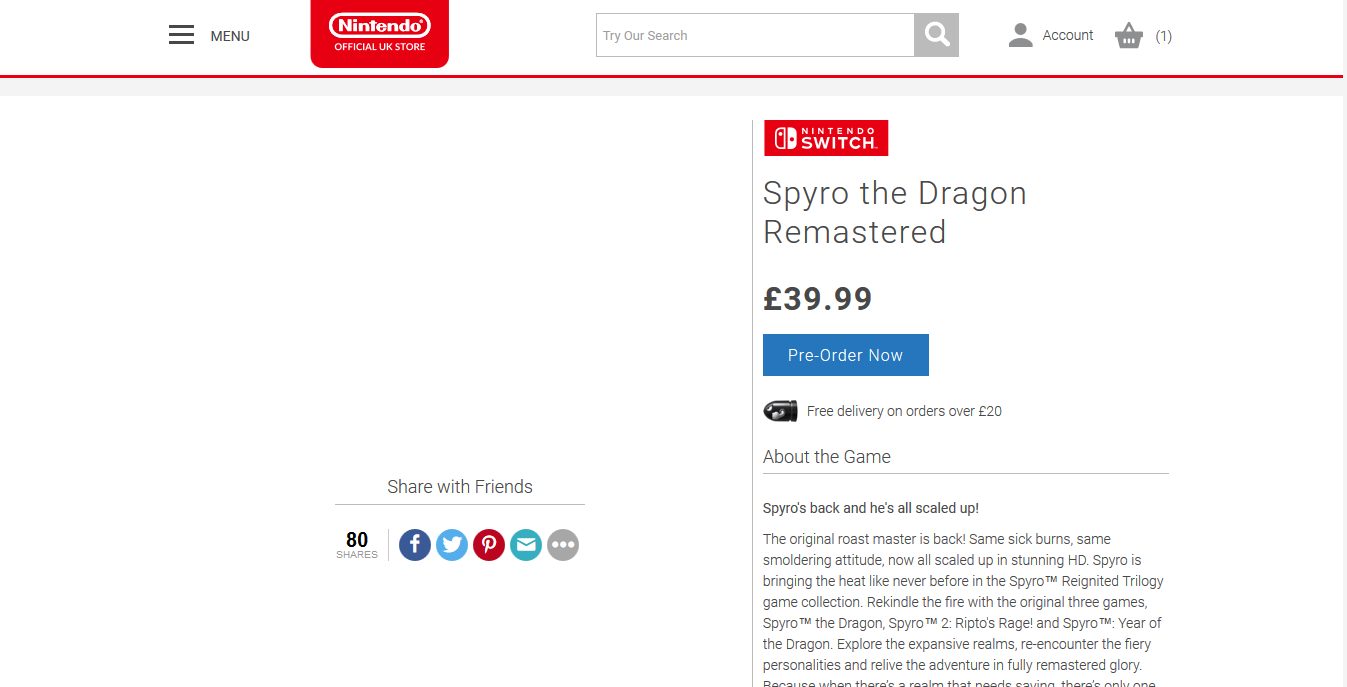Share the product on Twitter
The width and height of the screenshot is (1347, 687).
[x=452, y=545]
